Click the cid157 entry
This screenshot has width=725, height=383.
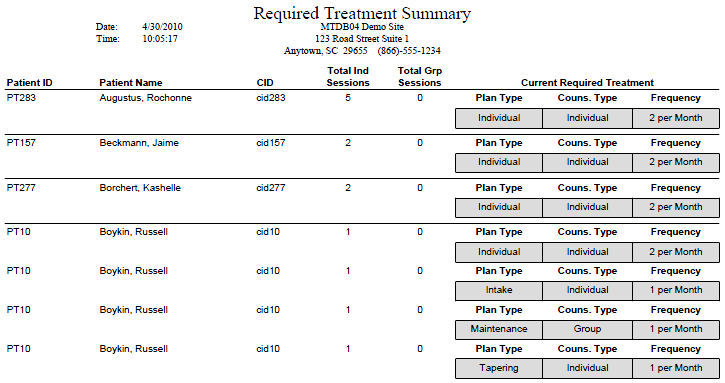[x=270, y=142]
